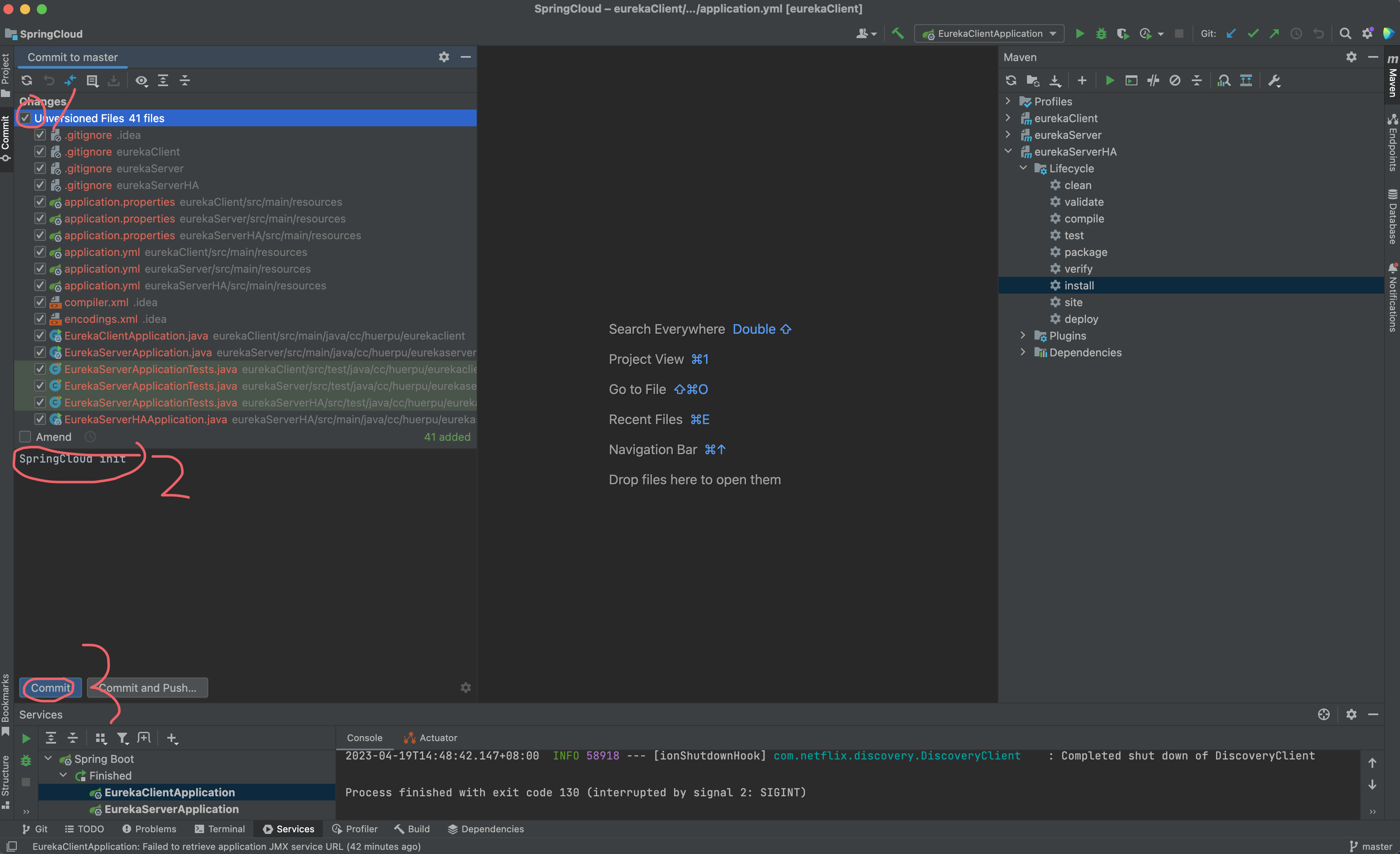This screenshot has width=1400, height=854.
Task: Click the Debug bug icon in main toolbar
Action: coord(1101,33)
